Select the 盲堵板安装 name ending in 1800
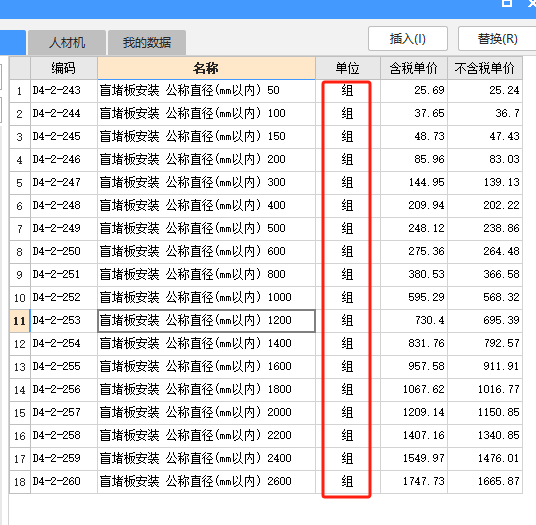Viewport: 536px width, 525px height. coord(206,390)
